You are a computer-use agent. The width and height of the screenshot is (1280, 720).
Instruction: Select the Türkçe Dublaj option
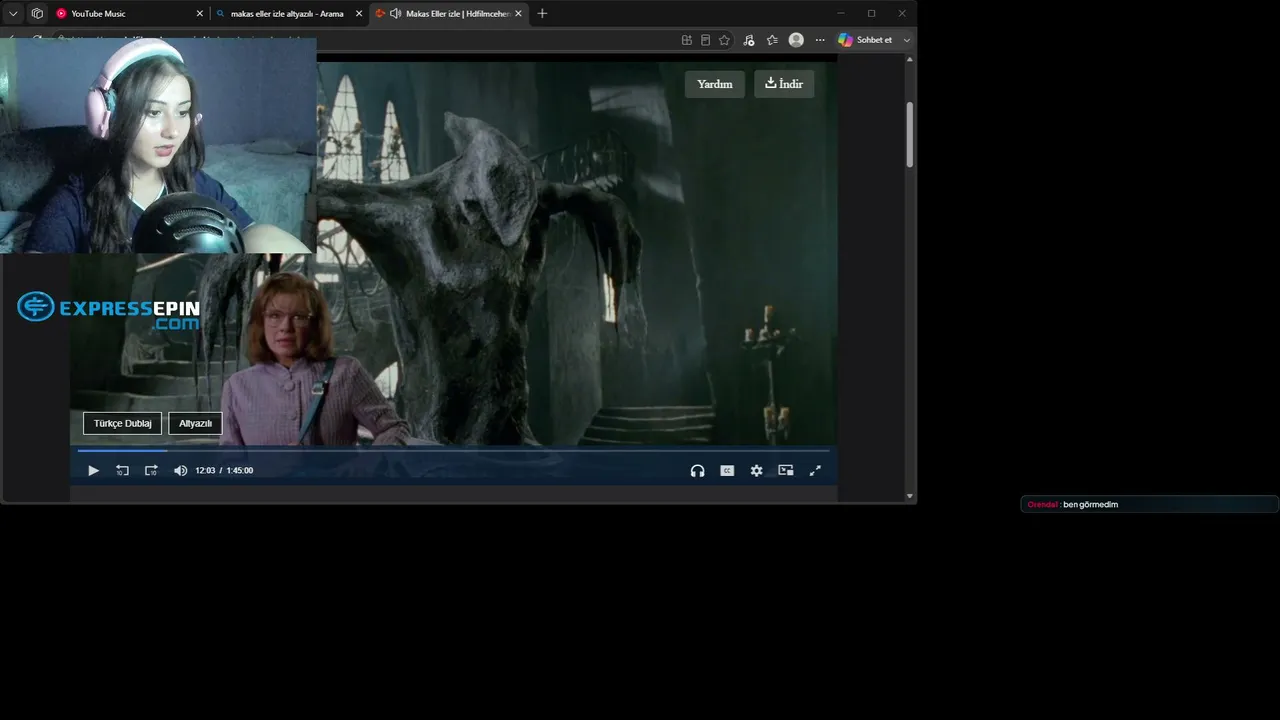coord(122,424)
